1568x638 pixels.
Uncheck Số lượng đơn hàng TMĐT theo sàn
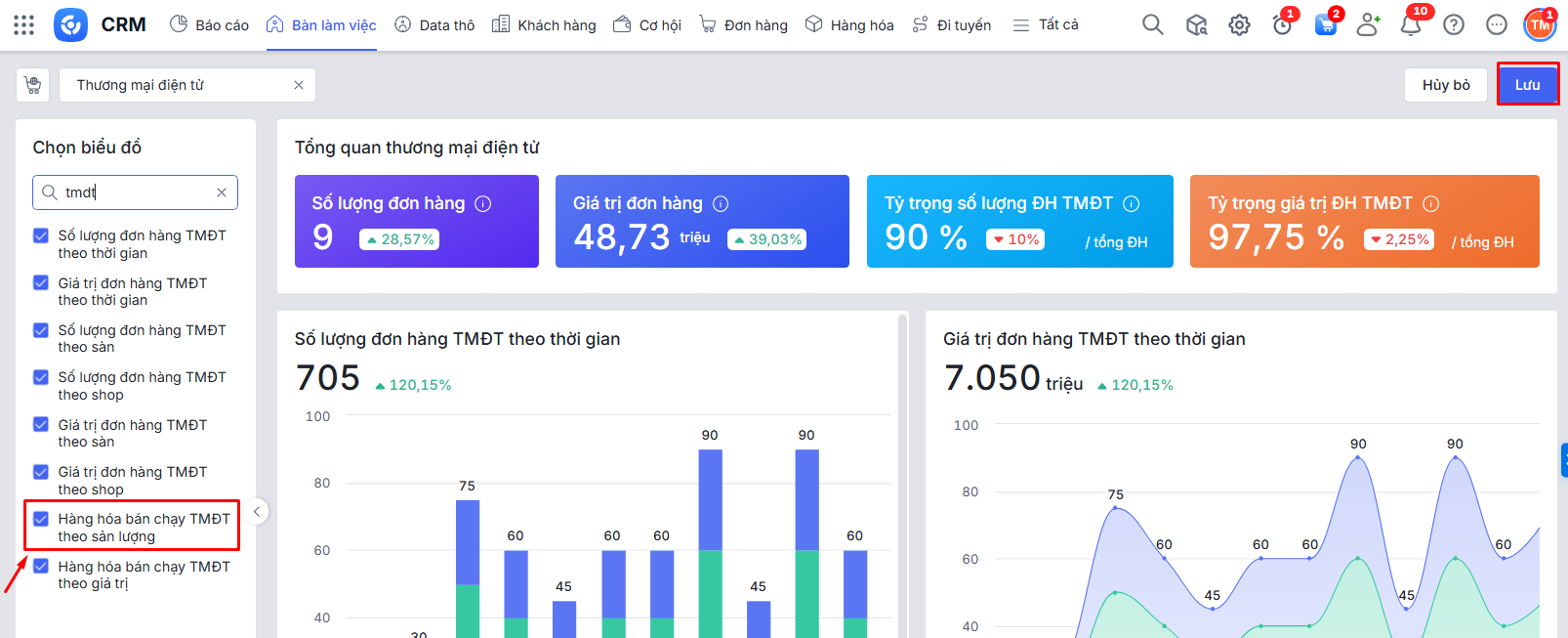[41, 330]
